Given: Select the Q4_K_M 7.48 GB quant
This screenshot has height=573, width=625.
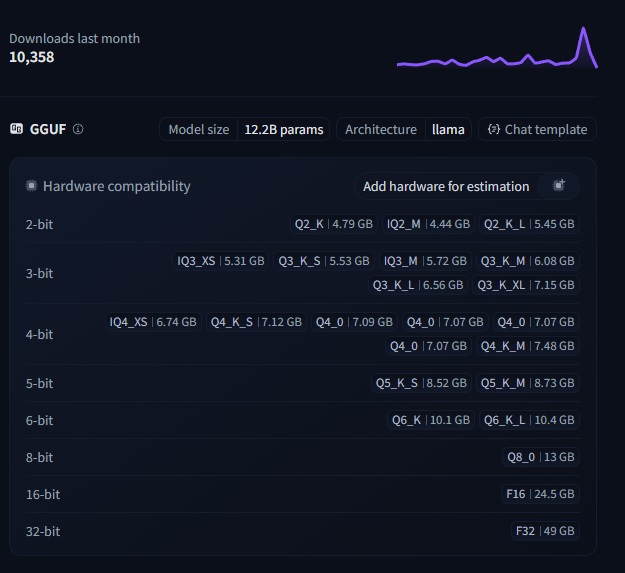Looking at the screenshot, I should click(527, 346).
